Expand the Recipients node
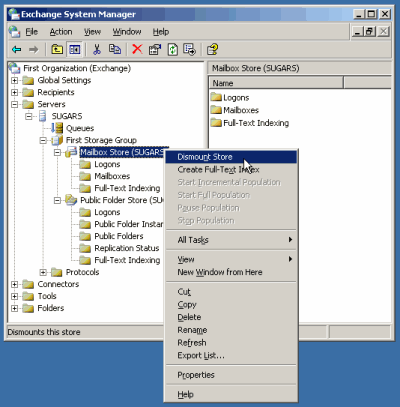 pyautogui.click(x=14, y=92)
